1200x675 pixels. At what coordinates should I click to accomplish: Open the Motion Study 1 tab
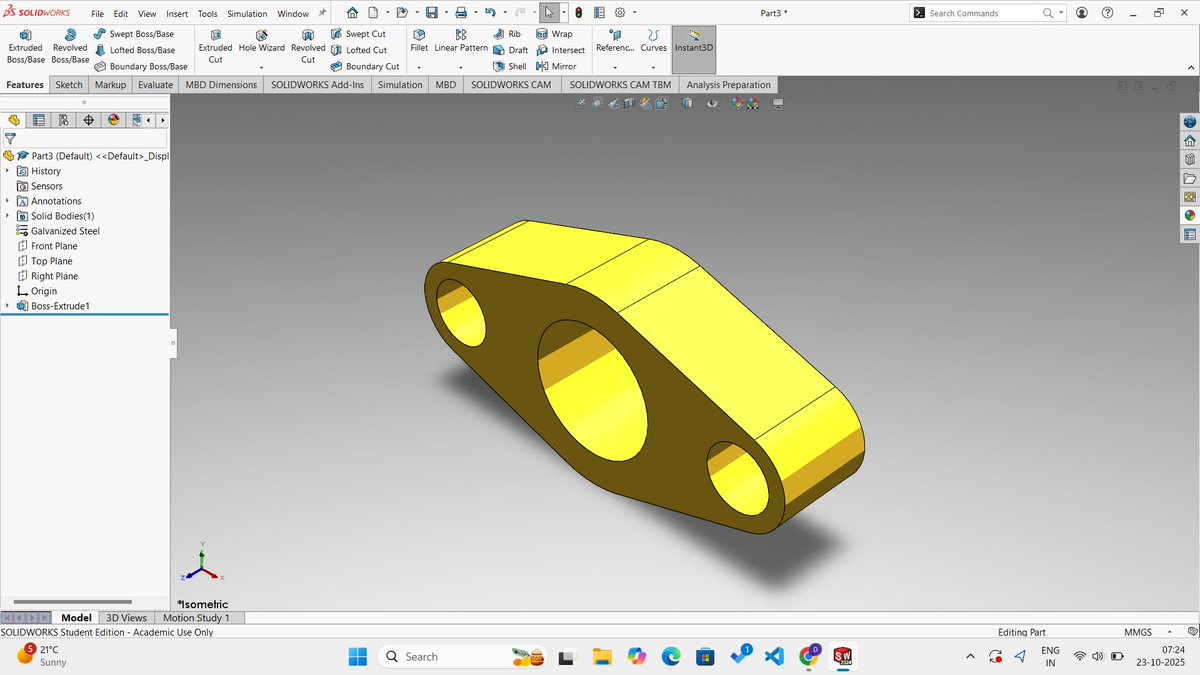(196, 618)
